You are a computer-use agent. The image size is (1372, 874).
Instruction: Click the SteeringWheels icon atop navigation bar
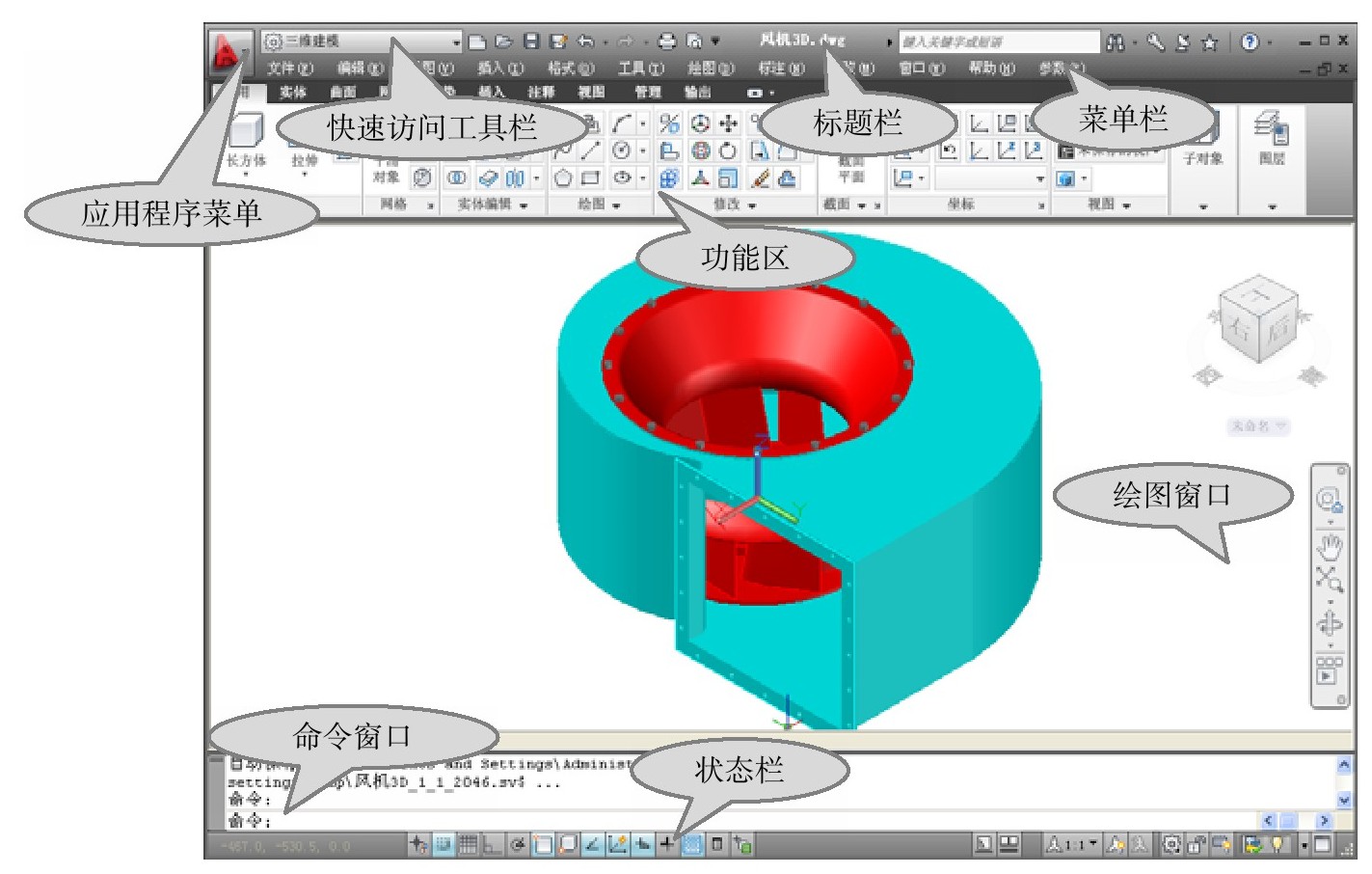1330,499
